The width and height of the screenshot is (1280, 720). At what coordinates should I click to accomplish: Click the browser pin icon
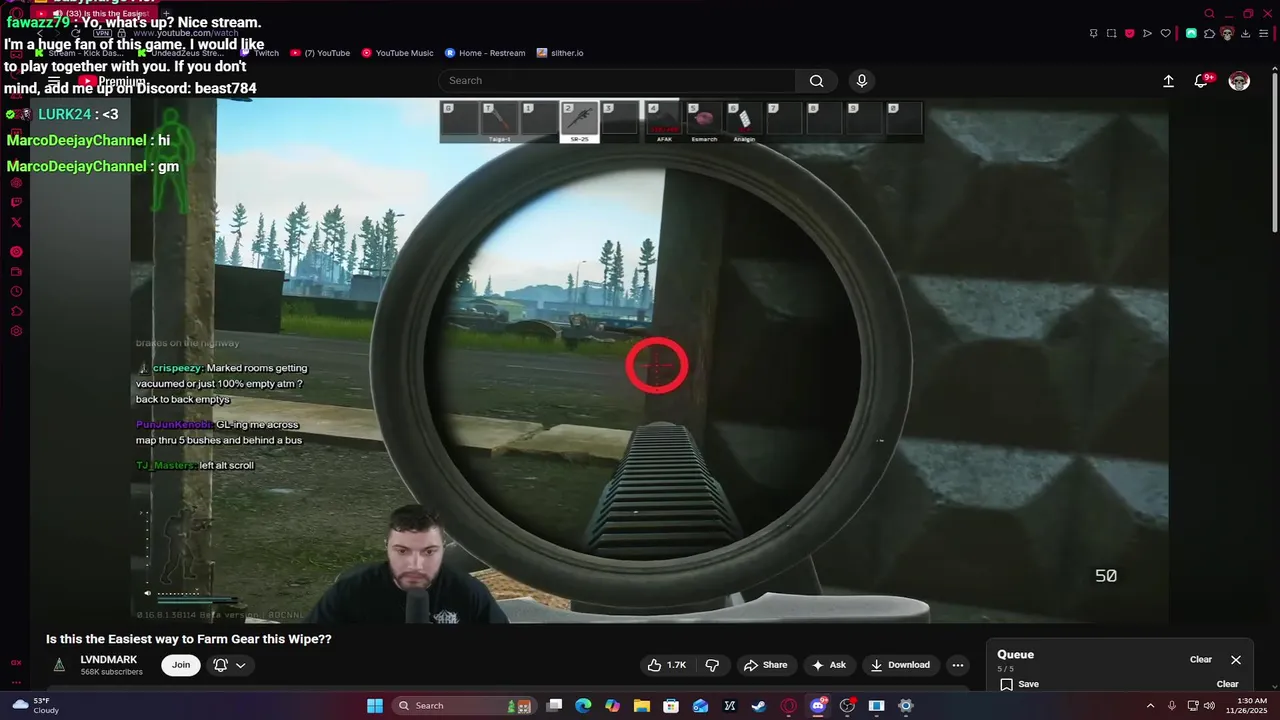(x=1093, y=33)
